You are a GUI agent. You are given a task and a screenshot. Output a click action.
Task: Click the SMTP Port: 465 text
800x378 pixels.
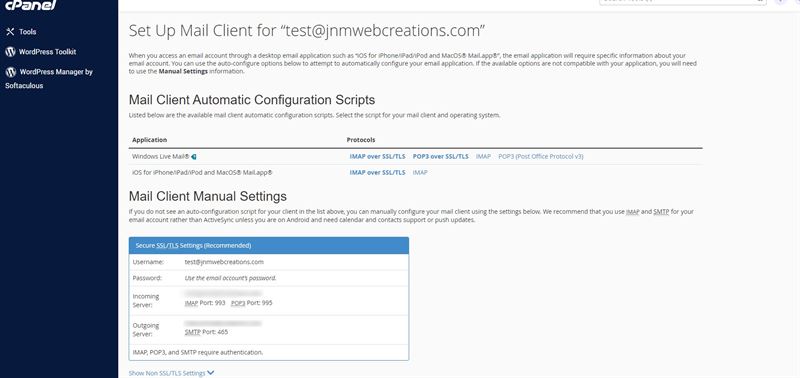tap(206, 332)
